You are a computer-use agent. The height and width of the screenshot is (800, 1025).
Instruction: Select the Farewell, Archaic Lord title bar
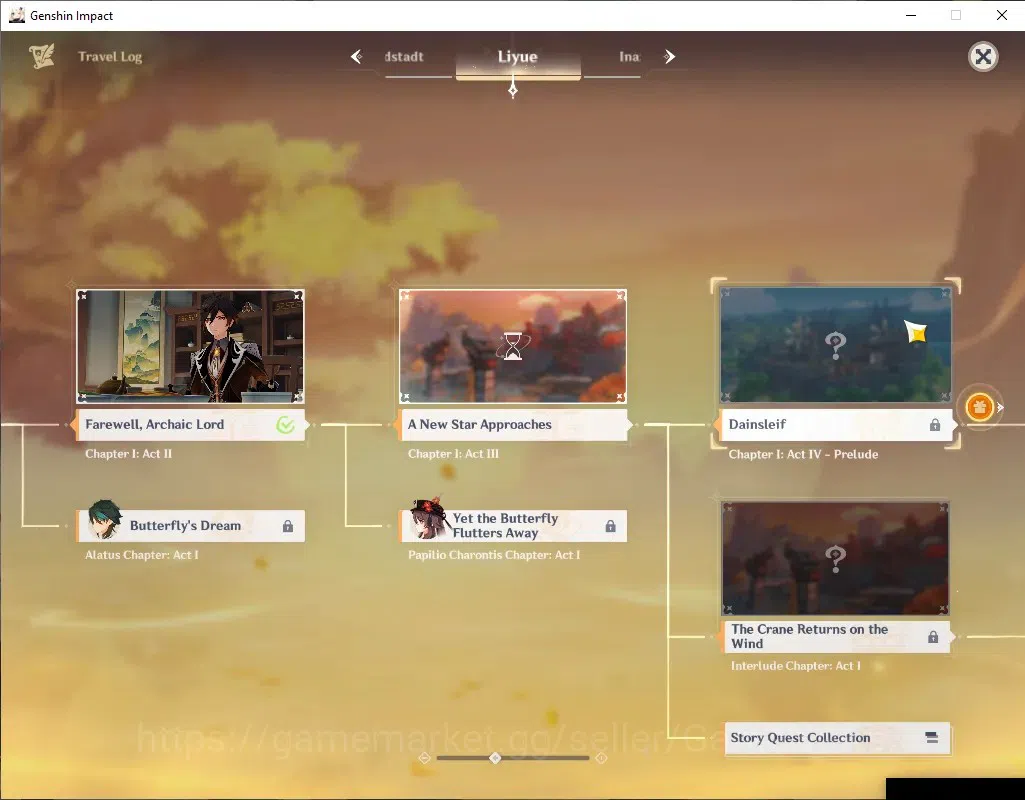point(190,425)
